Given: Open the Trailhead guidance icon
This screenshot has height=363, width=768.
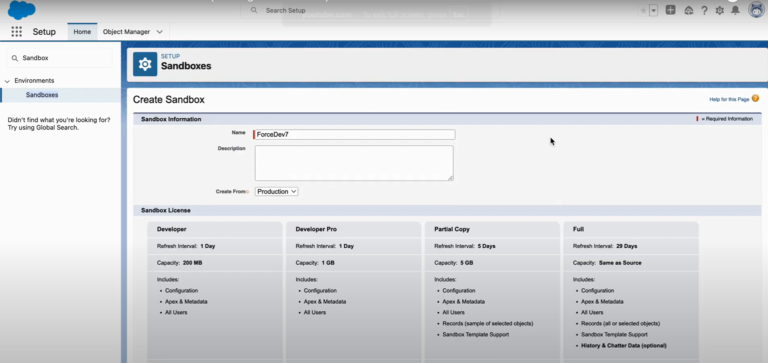Looking at the screenshot, I should coord(689,10).
